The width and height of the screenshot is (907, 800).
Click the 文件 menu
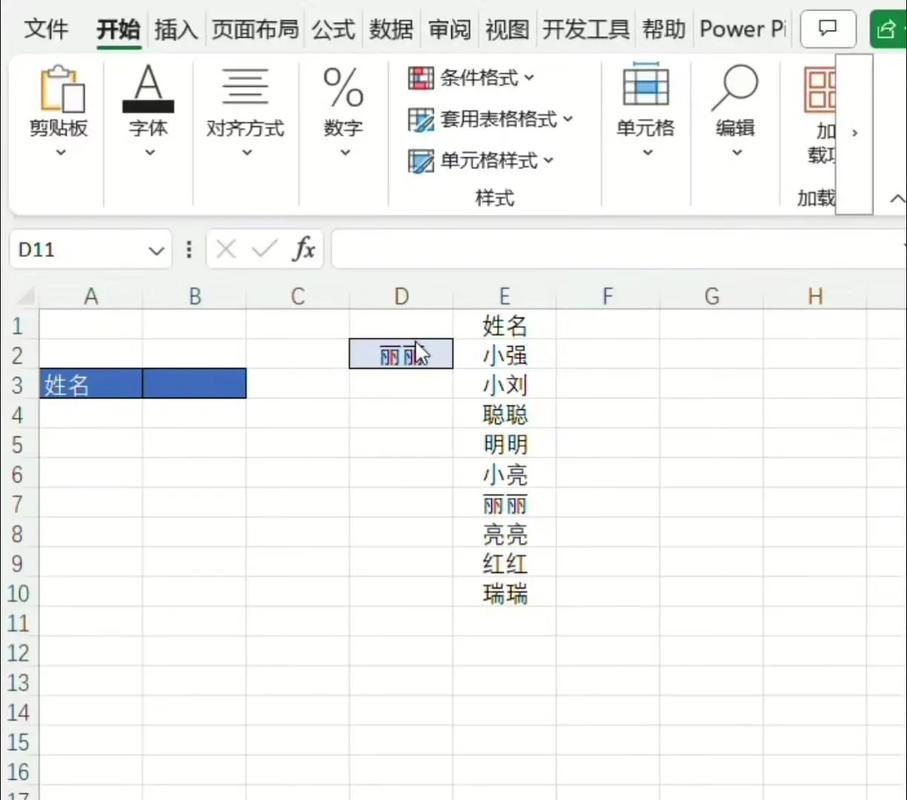tap(46, 29)
